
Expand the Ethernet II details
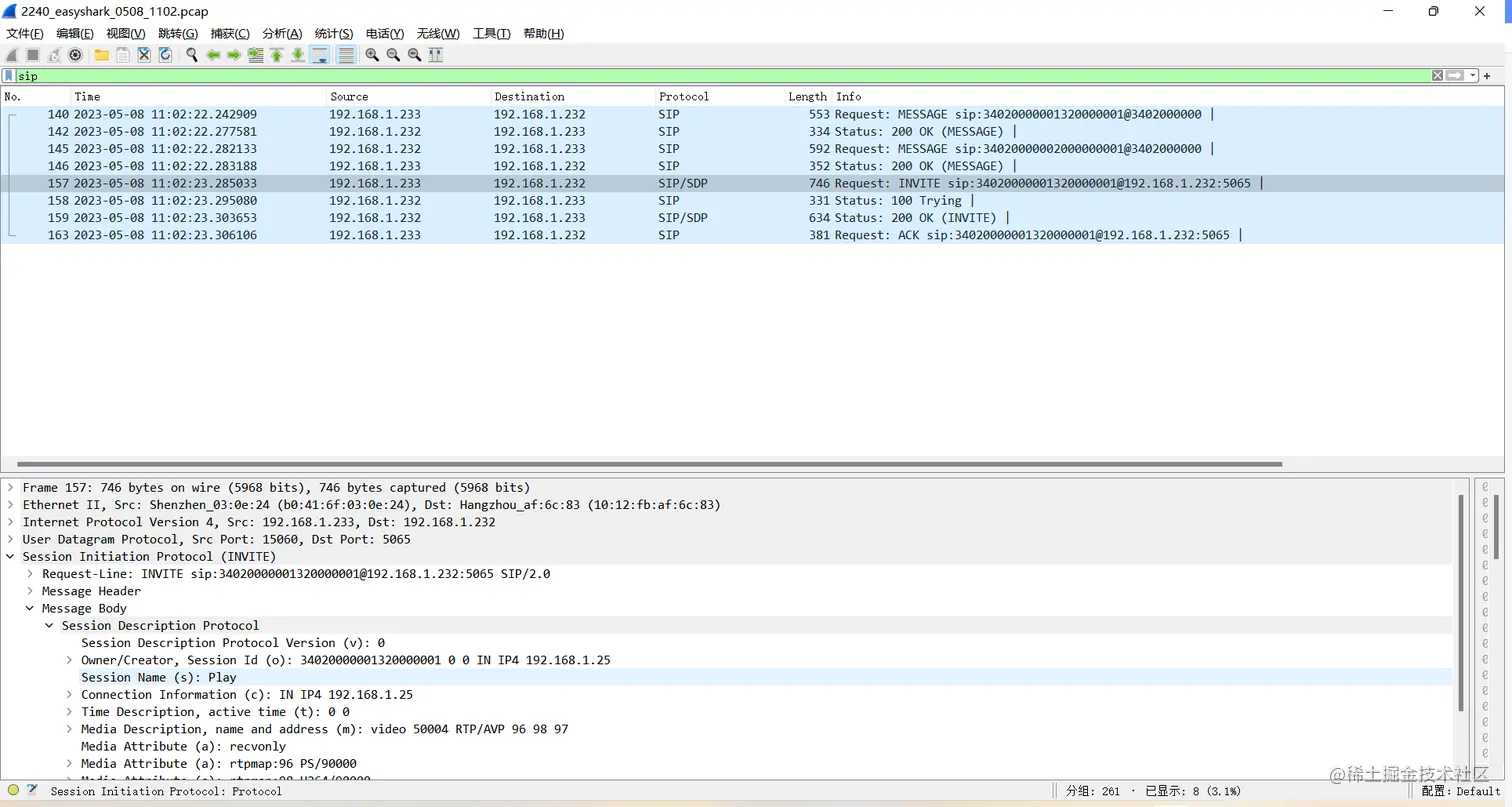pos(11,505)
